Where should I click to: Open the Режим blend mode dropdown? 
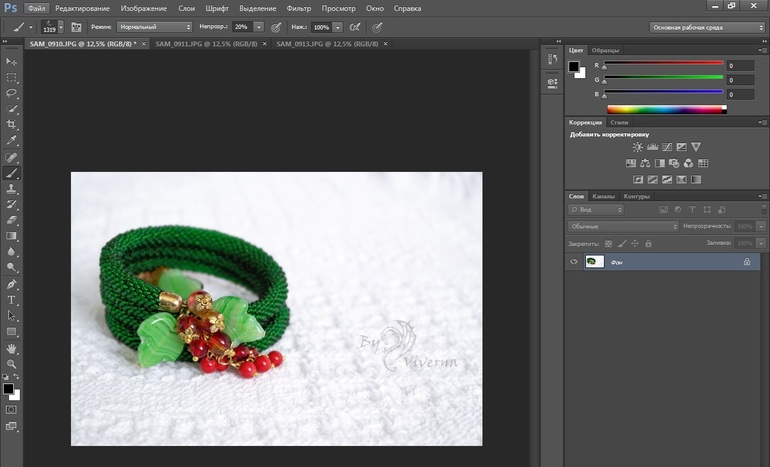(x=153, y=27)
